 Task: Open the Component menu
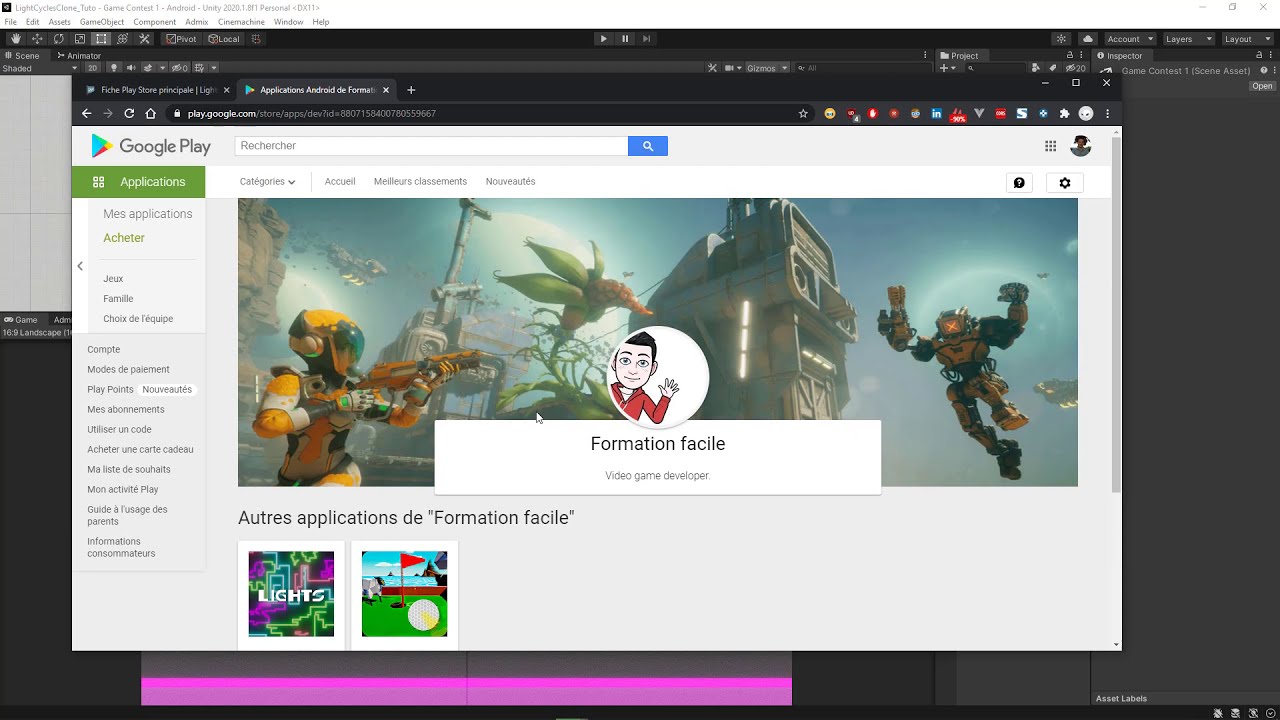click(154, 22)
